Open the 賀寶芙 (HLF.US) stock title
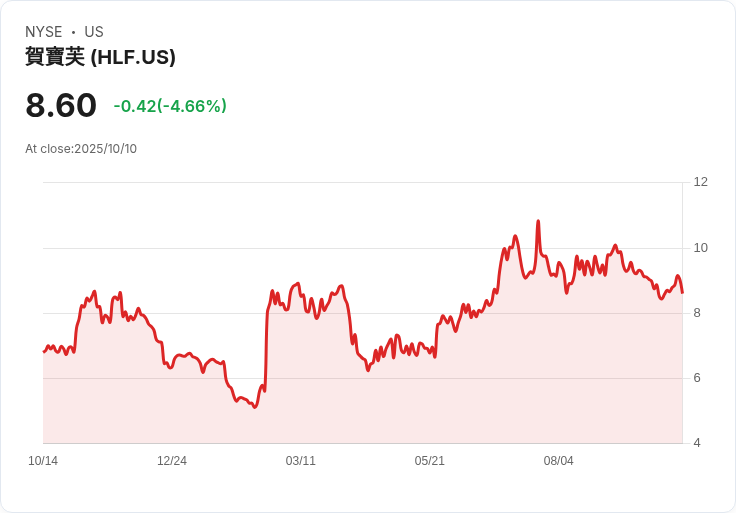Viewport: 736px width, 513px height. coord(100,57)
